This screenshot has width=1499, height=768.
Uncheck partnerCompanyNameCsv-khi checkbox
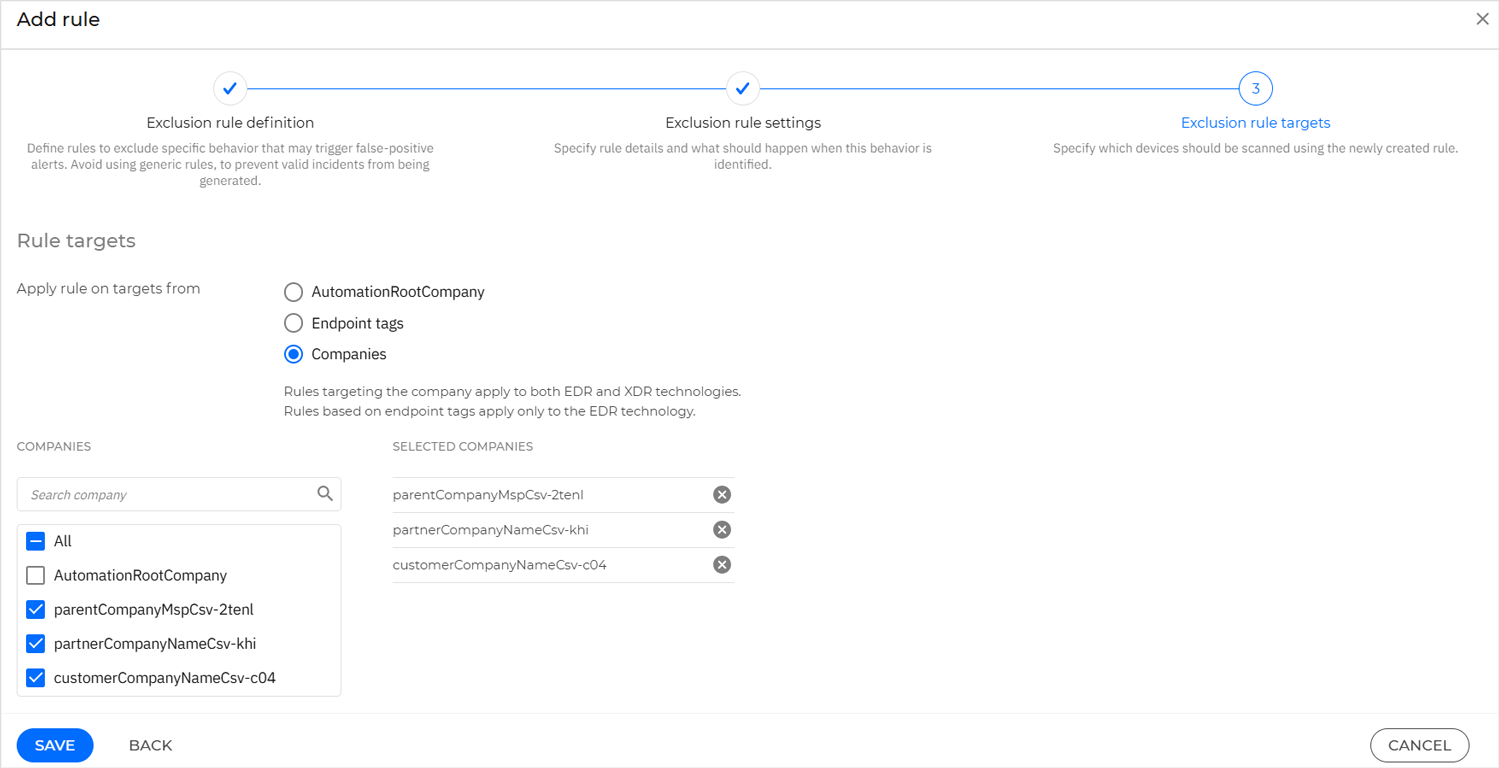pos(36,643)
